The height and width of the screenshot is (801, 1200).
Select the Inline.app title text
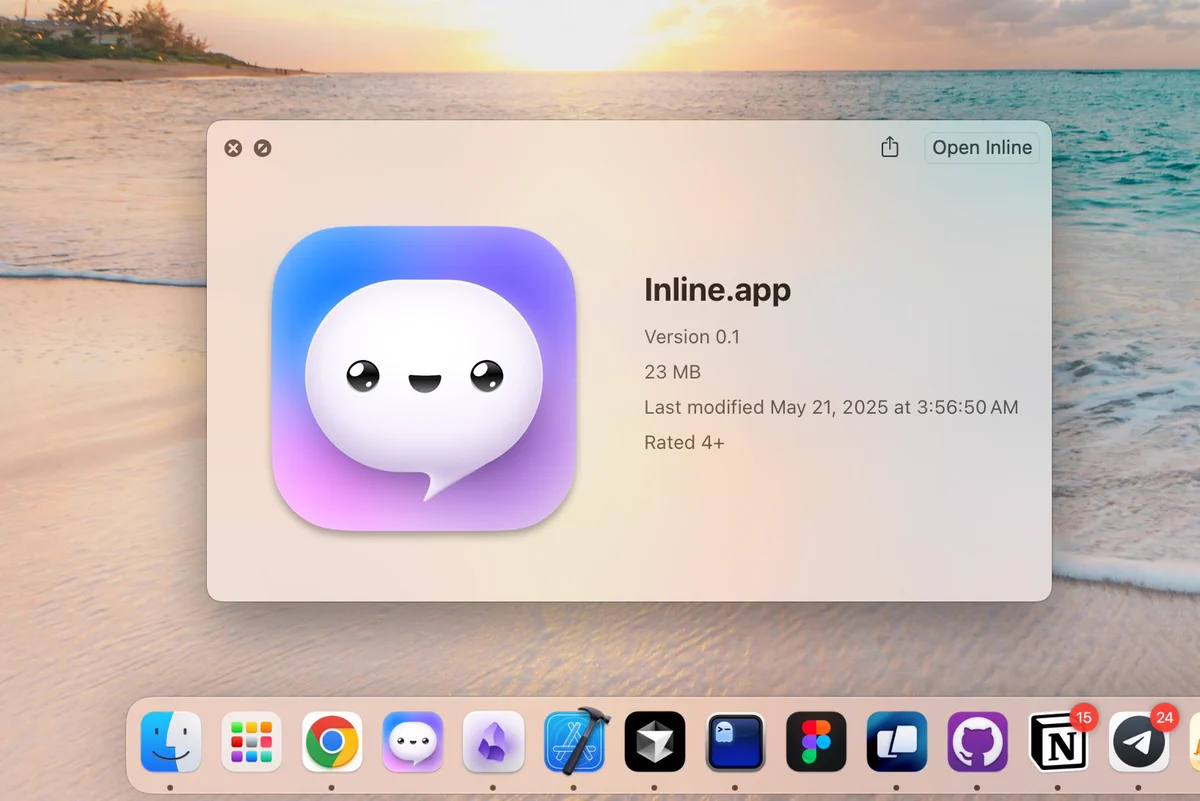(717, 289)
